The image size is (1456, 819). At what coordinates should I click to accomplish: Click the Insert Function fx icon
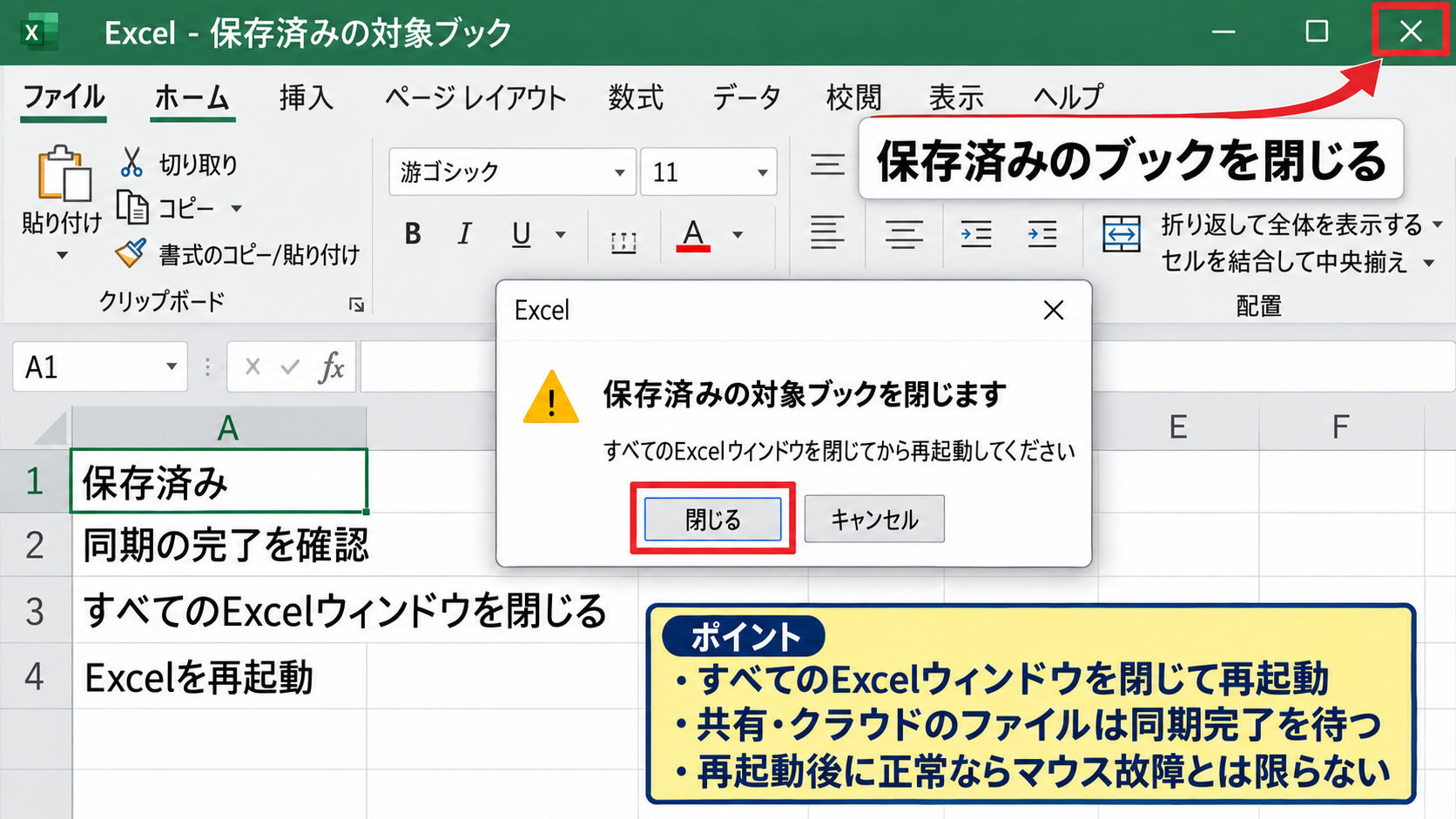pos(332,367)
